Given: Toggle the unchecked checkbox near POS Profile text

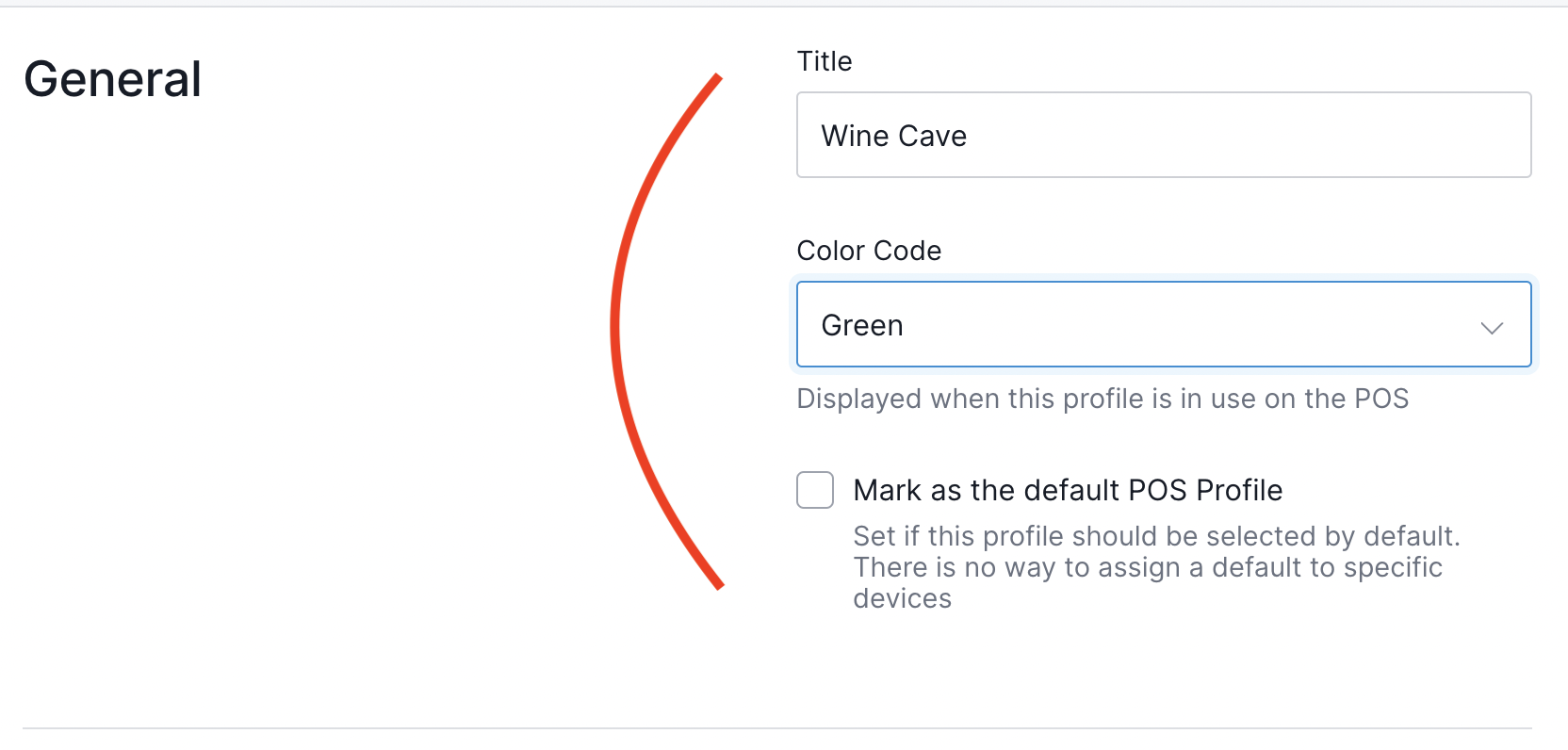Looking at the screenshot, I should click(814, 490).
